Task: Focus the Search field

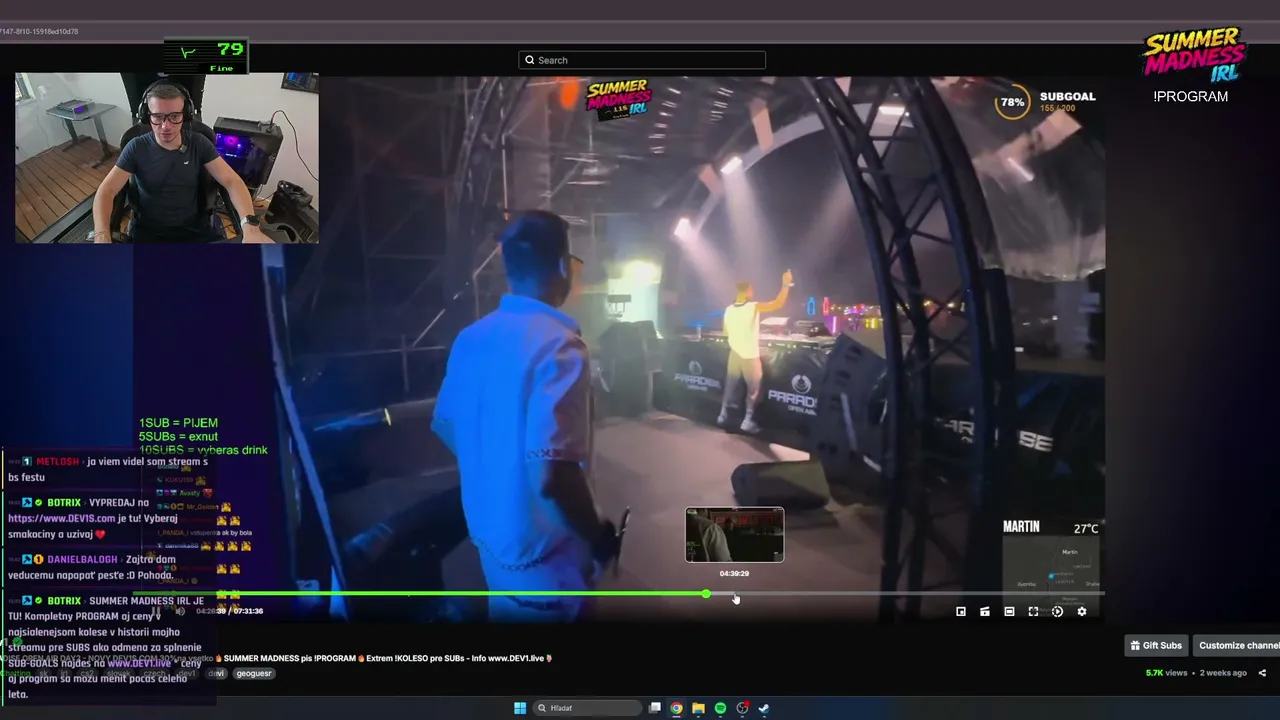Action: 642,60
